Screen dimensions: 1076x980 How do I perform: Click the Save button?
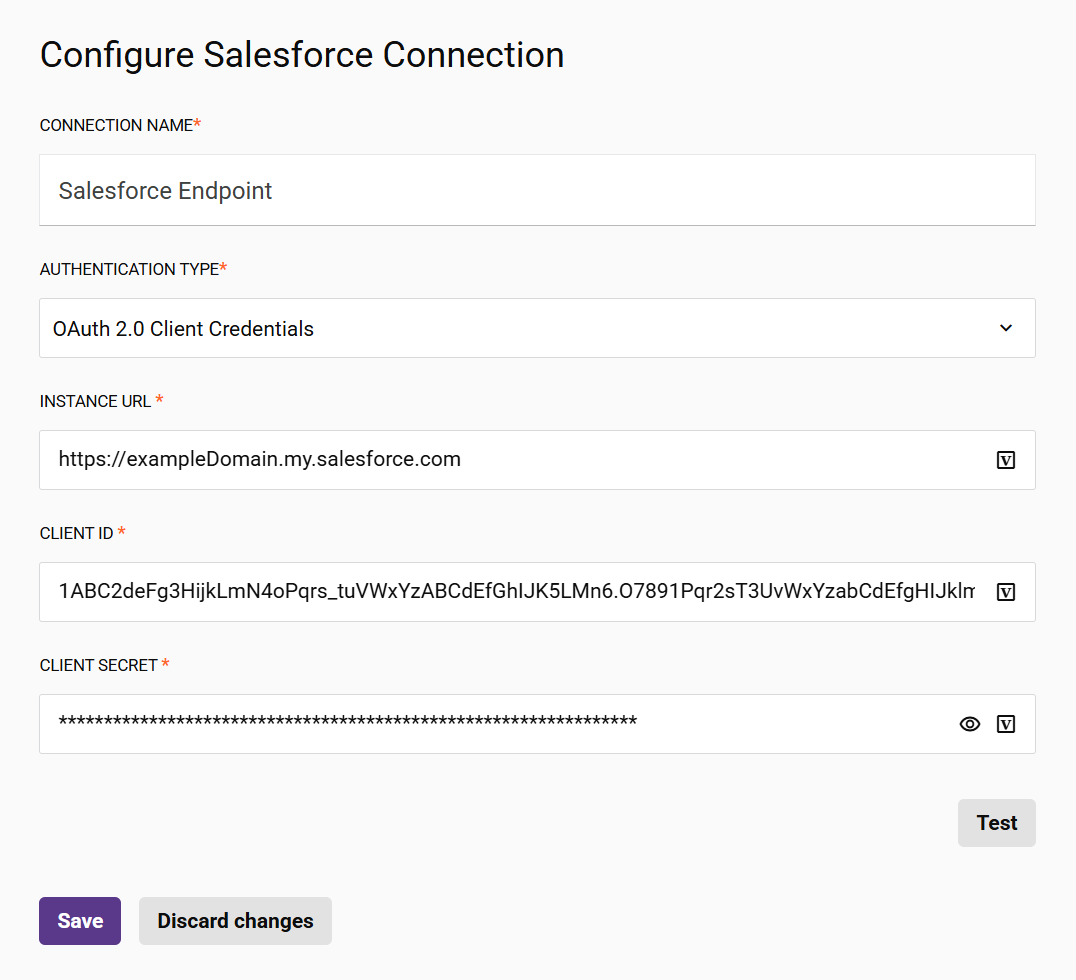[x=80, y=921]
